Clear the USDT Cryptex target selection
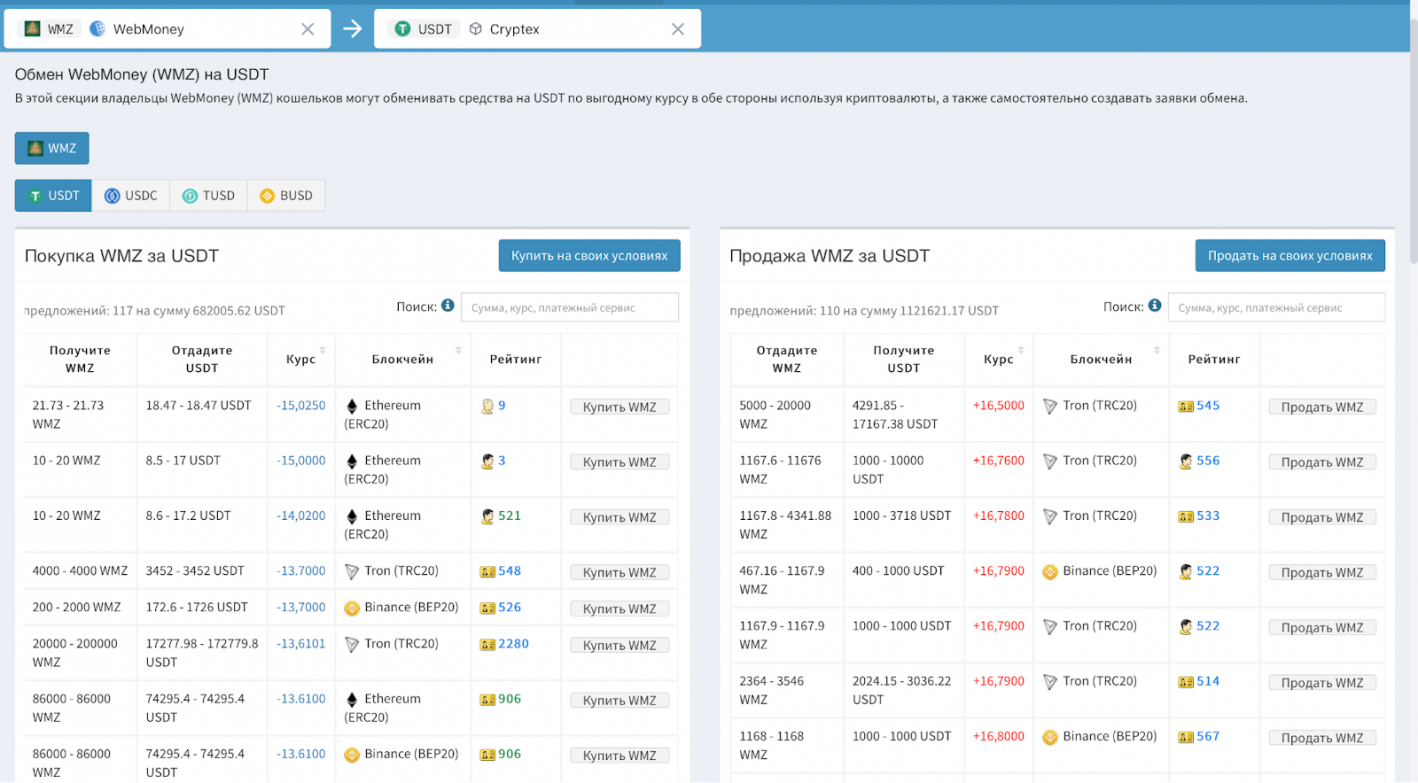1418x783 pixels. pos(678,29)
